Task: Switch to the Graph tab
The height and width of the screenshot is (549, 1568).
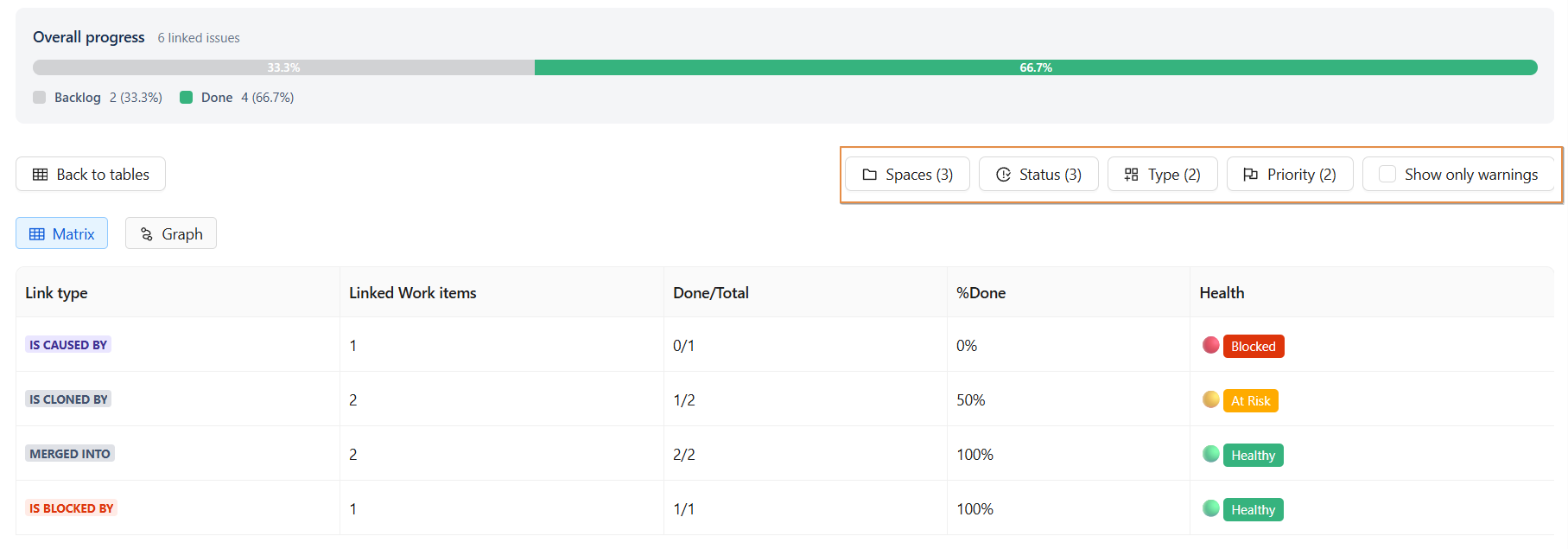Action: pyautogui.click(x=171, y=233)
